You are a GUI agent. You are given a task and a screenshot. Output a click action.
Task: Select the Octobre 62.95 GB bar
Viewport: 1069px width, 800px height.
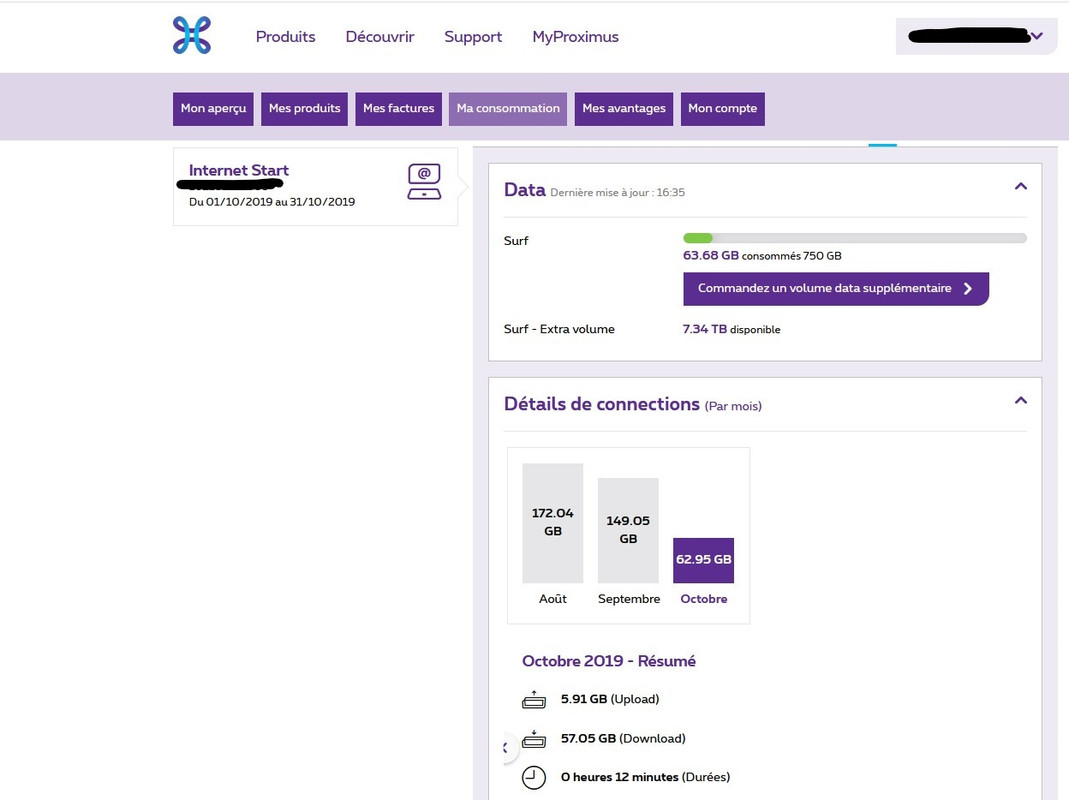[x=704, y=561]
